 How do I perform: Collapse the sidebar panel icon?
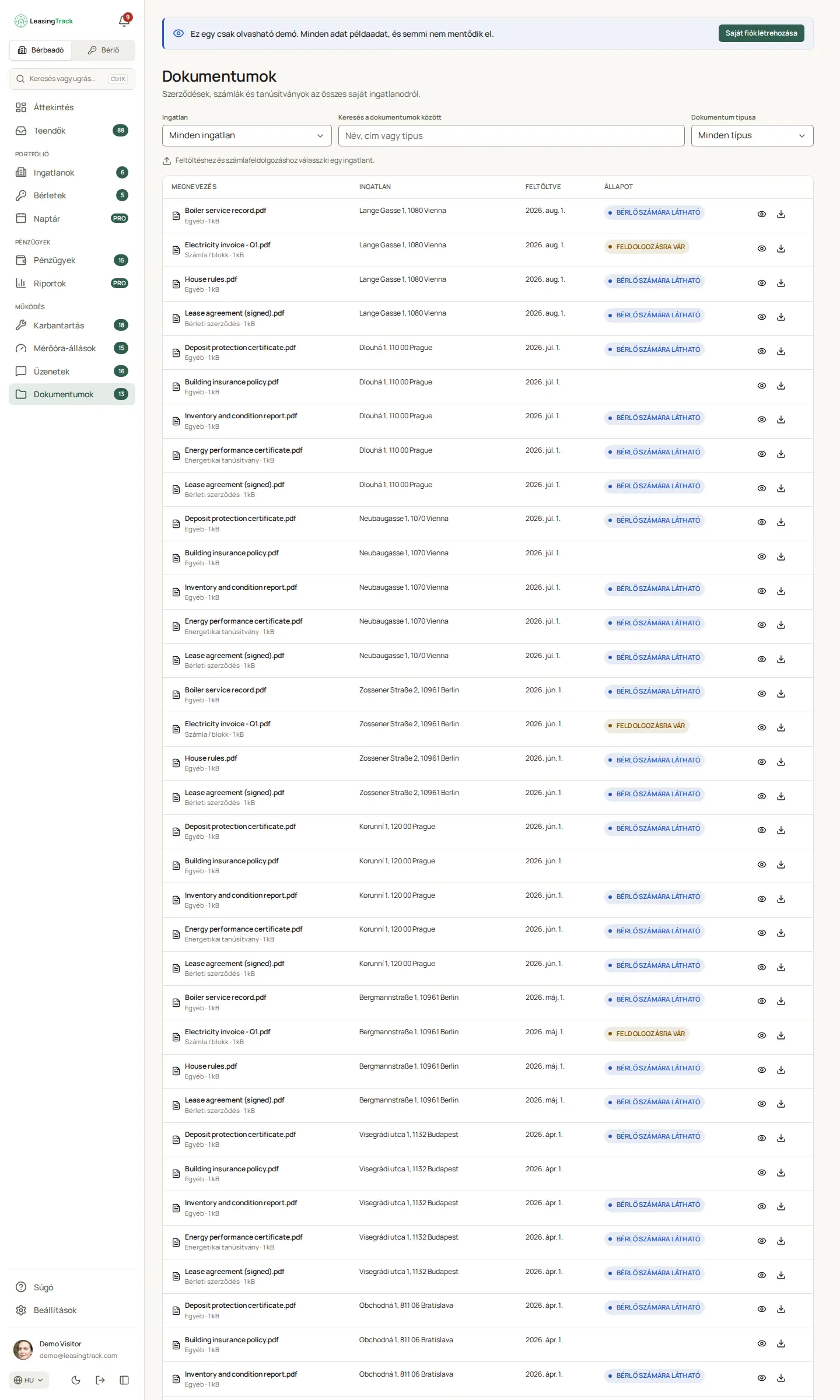(124, 1380)
